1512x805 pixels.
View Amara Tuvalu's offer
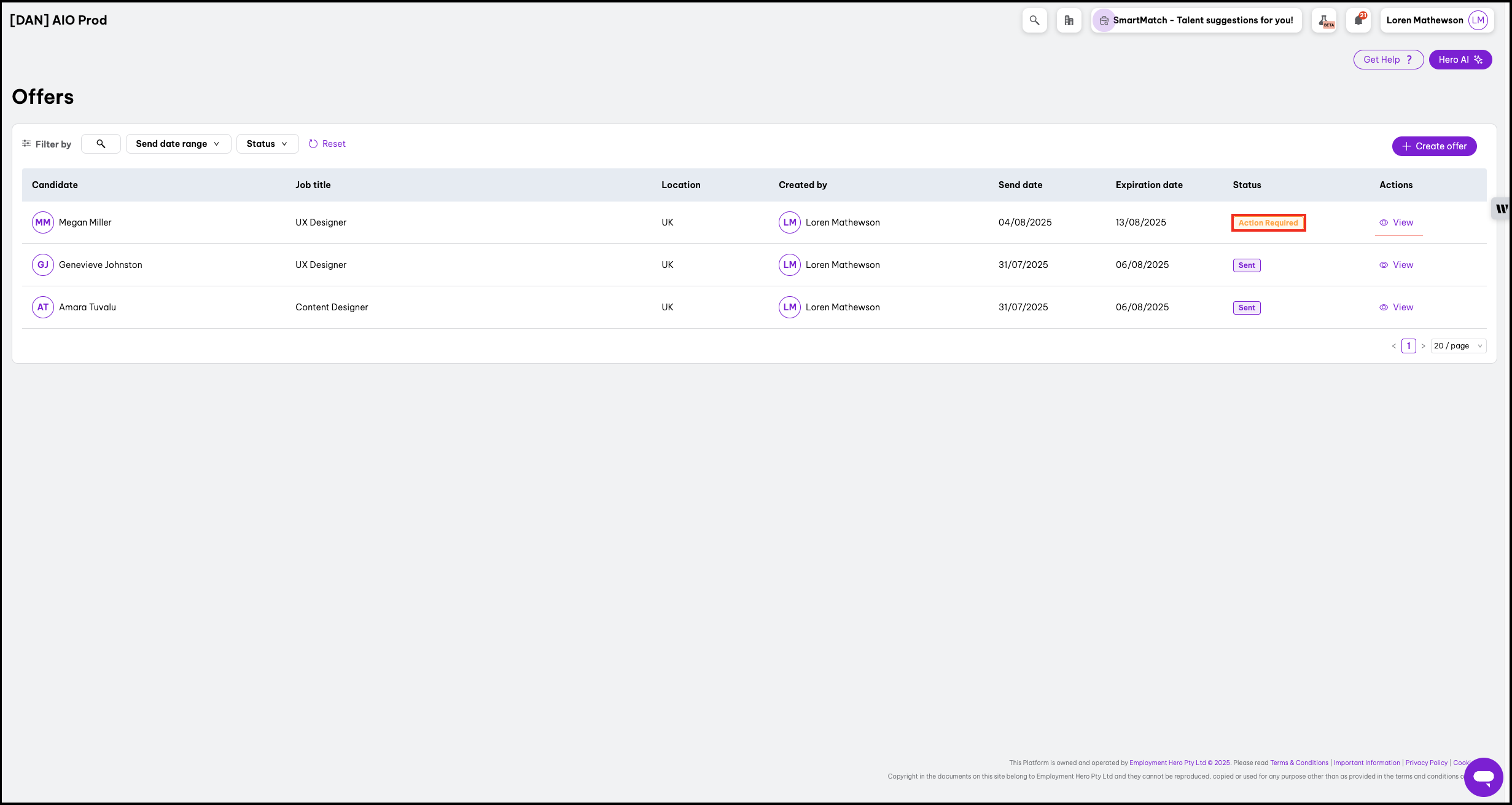(1397, 307)
